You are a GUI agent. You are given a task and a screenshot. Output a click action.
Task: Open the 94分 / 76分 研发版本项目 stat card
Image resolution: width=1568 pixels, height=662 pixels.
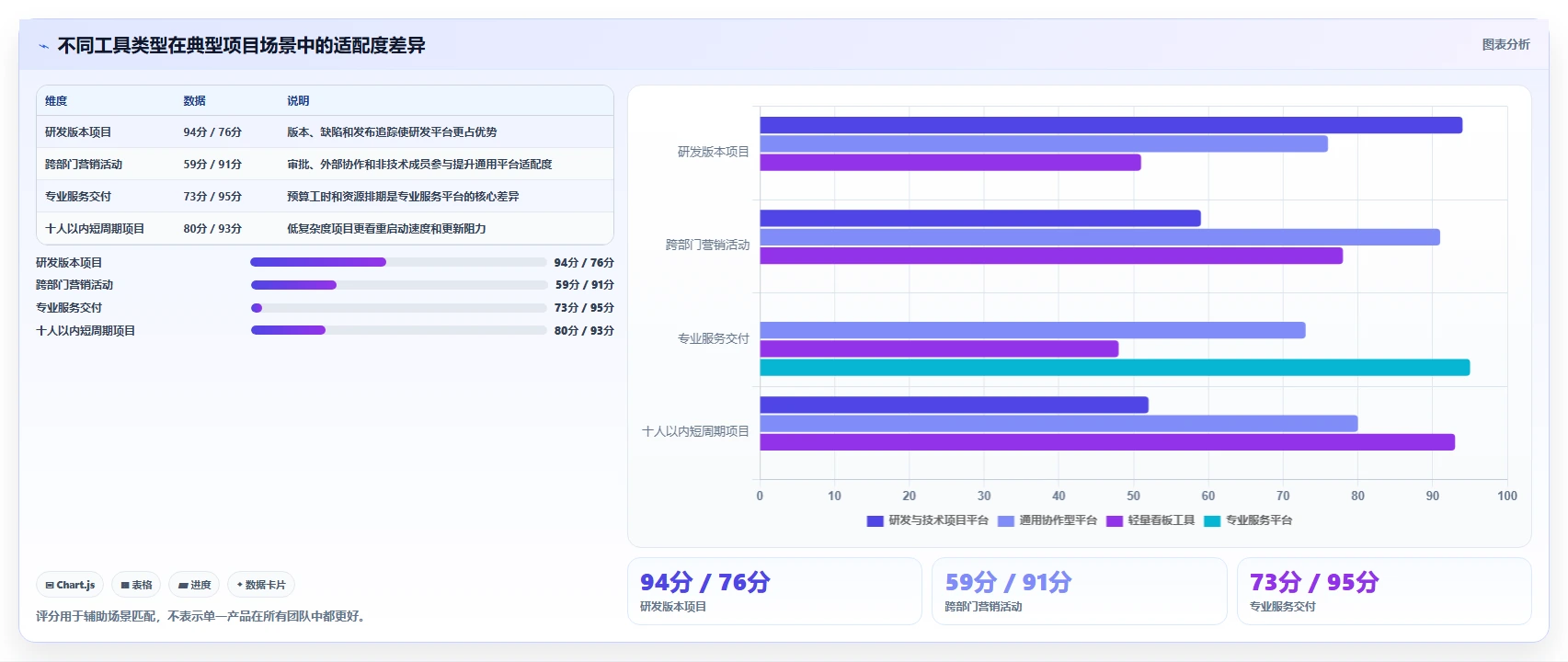774,591
